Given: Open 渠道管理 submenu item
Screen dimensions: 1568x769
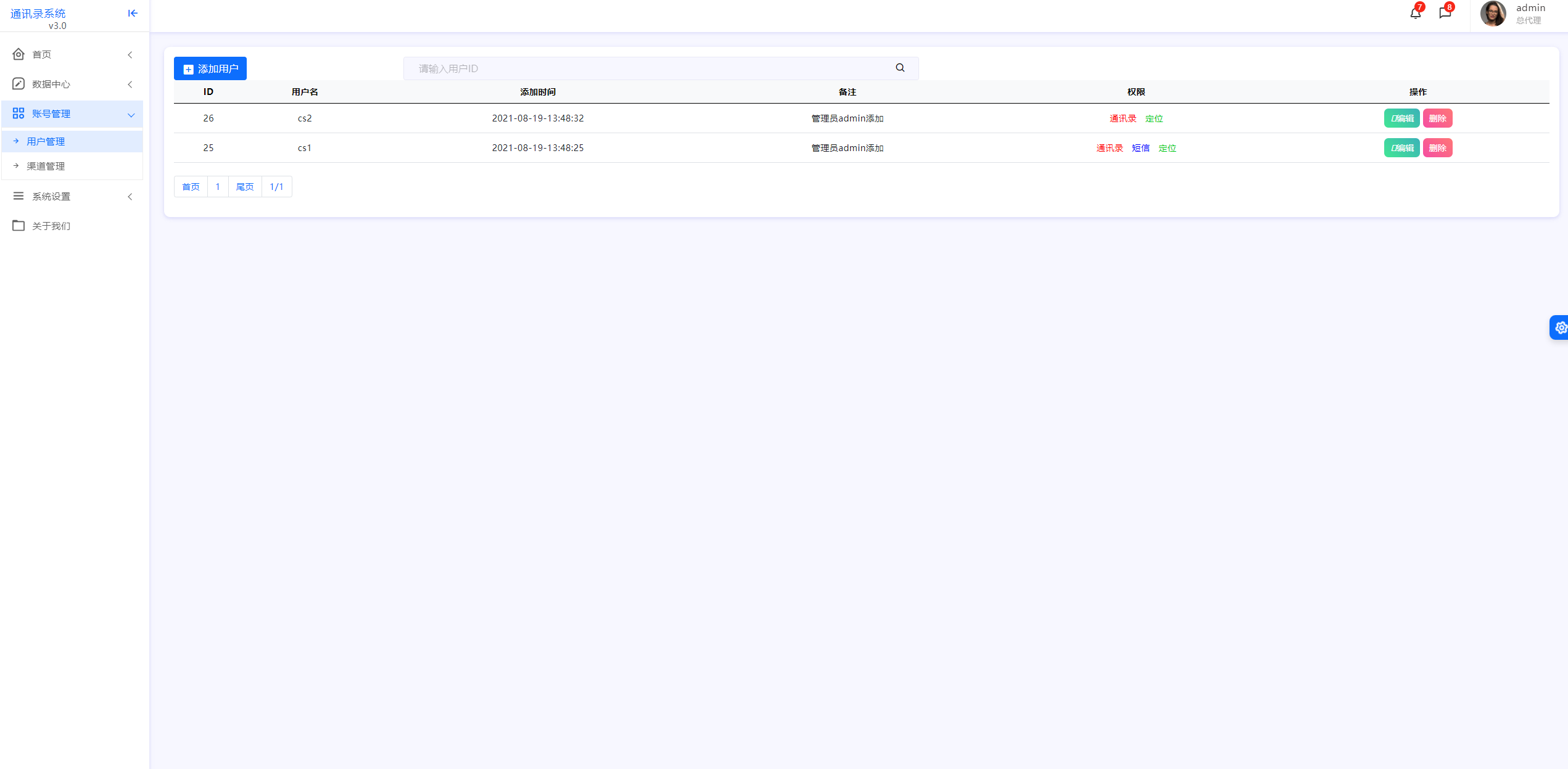Looking at the screenshot, I should (x=46, y=166).
